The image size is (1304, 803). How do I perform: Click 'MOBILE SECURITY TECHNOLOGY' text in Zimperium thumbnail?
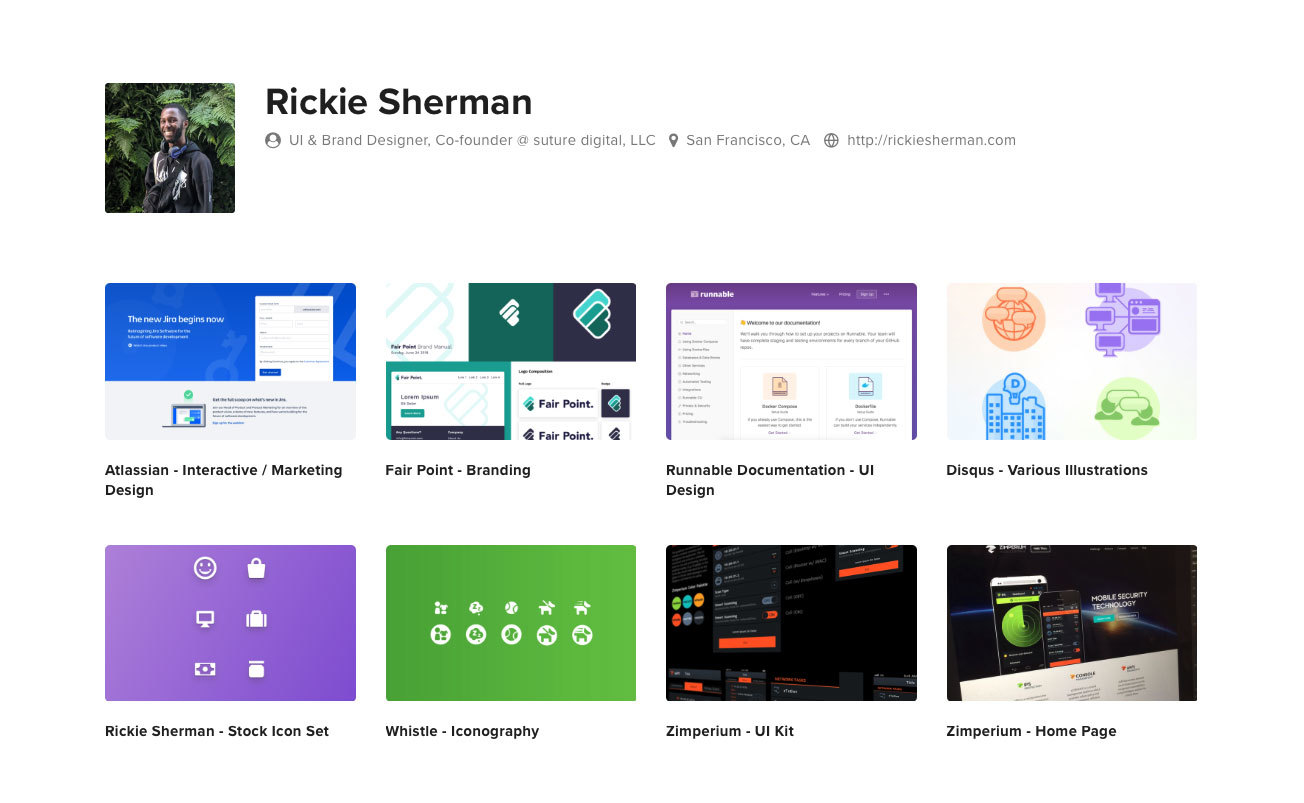click(1120, 601)
